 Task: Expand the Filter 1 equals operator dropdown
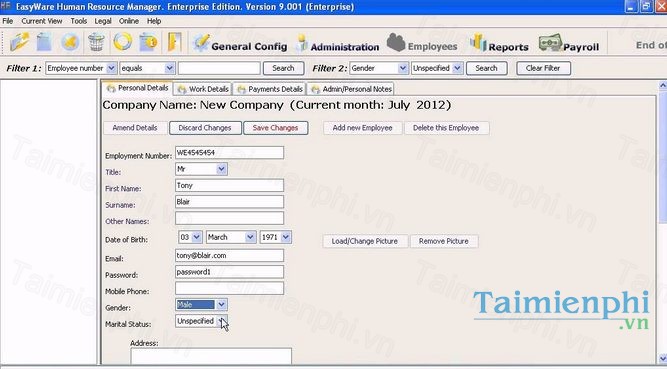pyautogui.click(x=170, y=68)
